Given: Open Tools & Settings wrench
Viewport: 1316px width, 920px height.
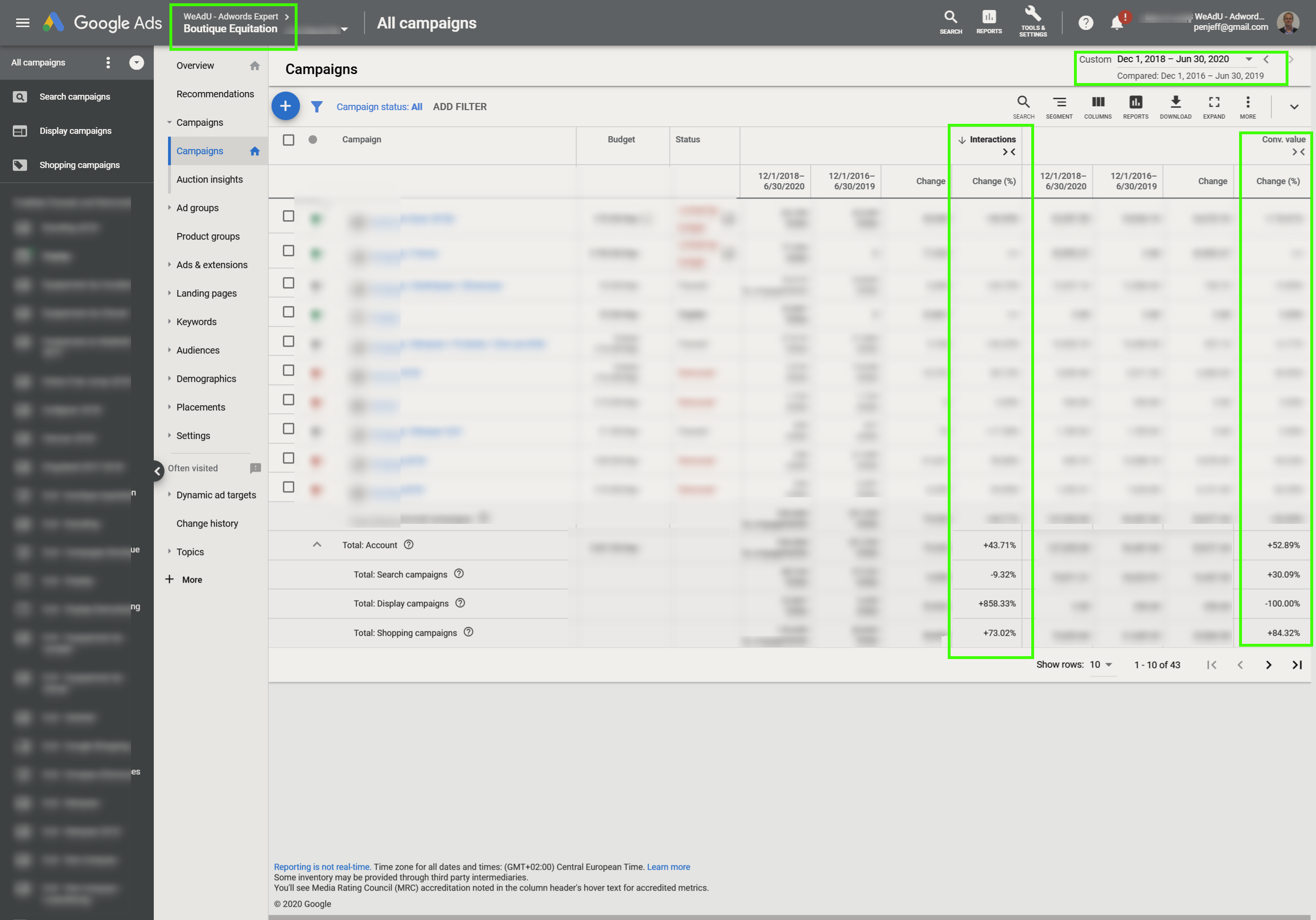Looking at the screenshot, I should click(1033, 22).
